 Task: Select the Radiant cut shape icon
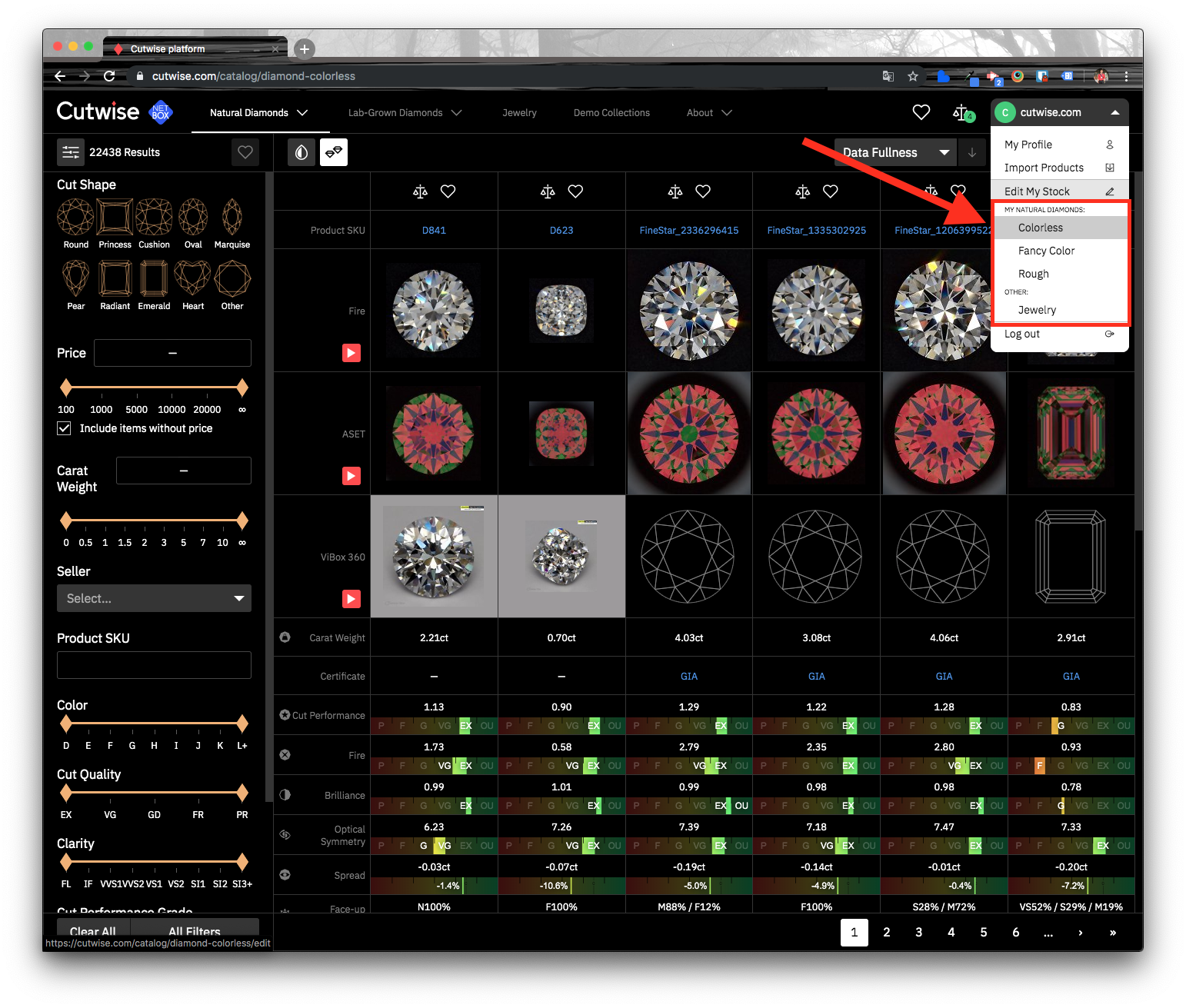click(115, 278)
